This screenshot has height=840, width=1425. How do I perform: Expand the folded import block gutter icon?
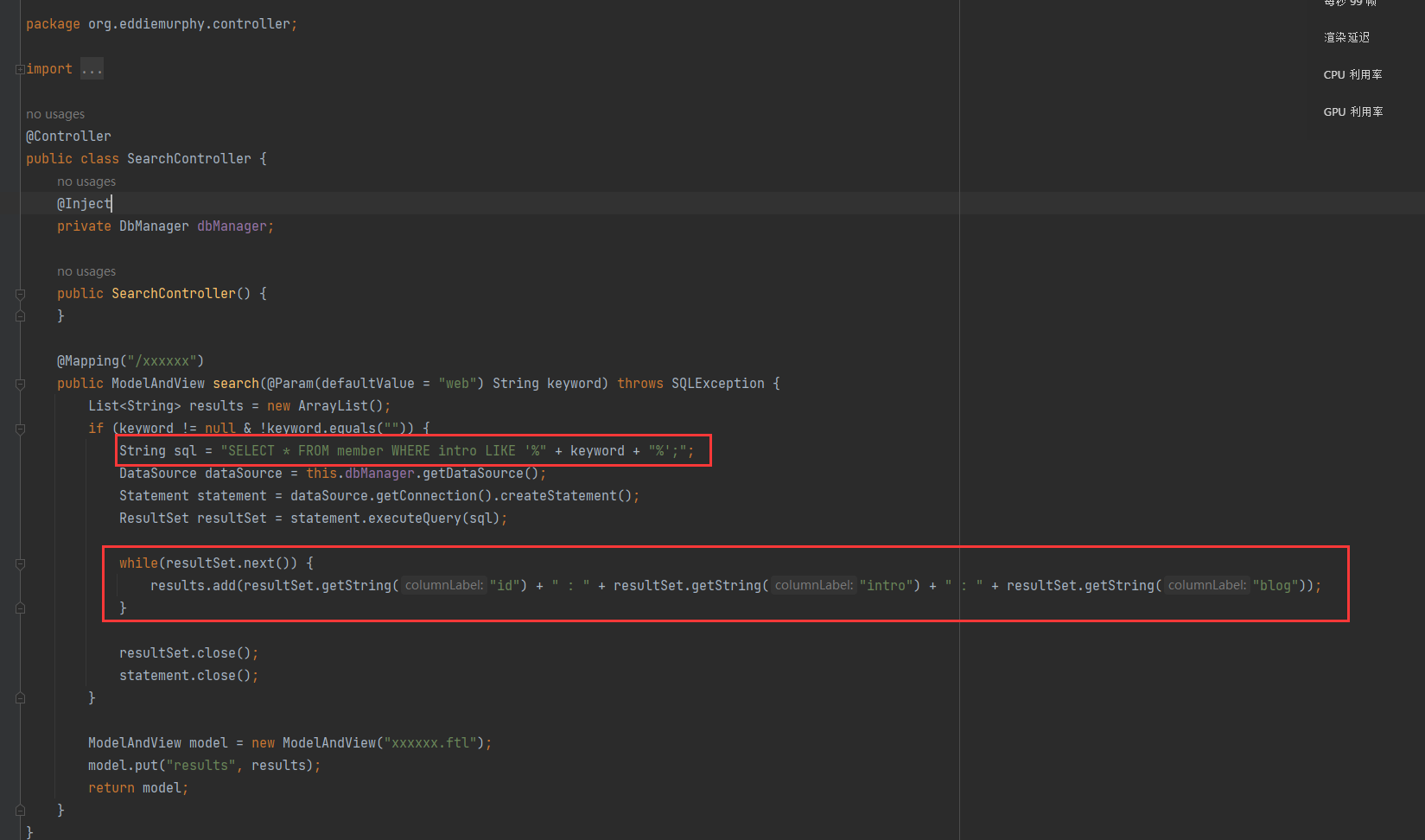[x=20, y=69]
